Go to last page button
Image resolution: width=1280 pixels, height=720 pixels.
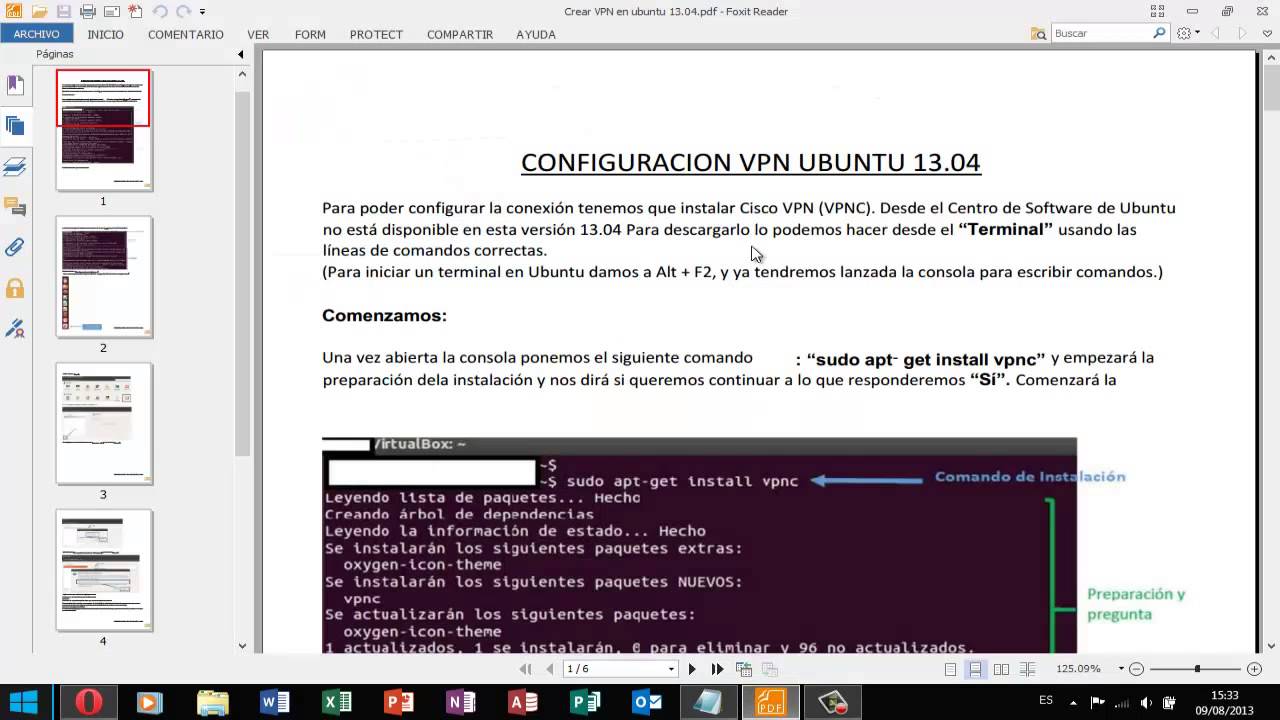717,669
